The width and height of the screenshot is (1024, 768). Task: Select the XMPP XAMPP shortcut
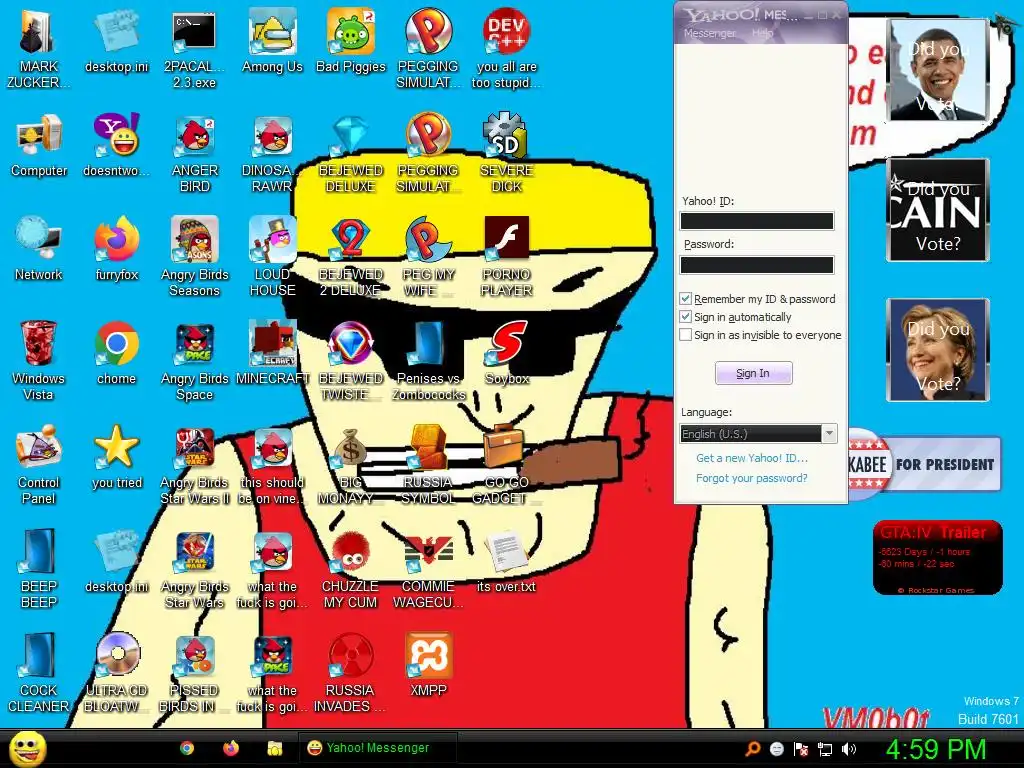tap(428, 665)
